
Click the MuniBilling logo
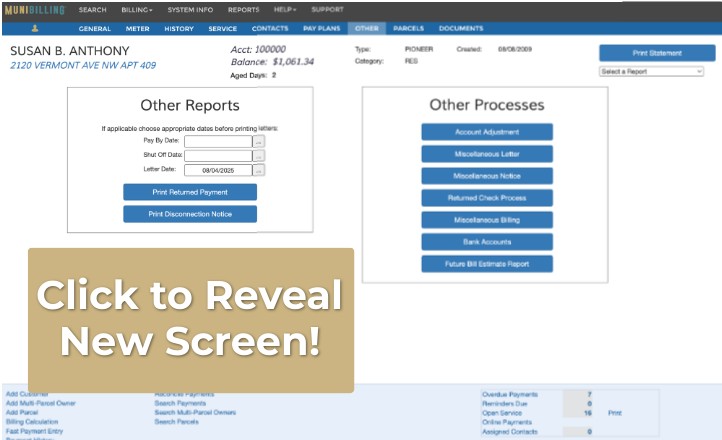(x=35, y=10)
